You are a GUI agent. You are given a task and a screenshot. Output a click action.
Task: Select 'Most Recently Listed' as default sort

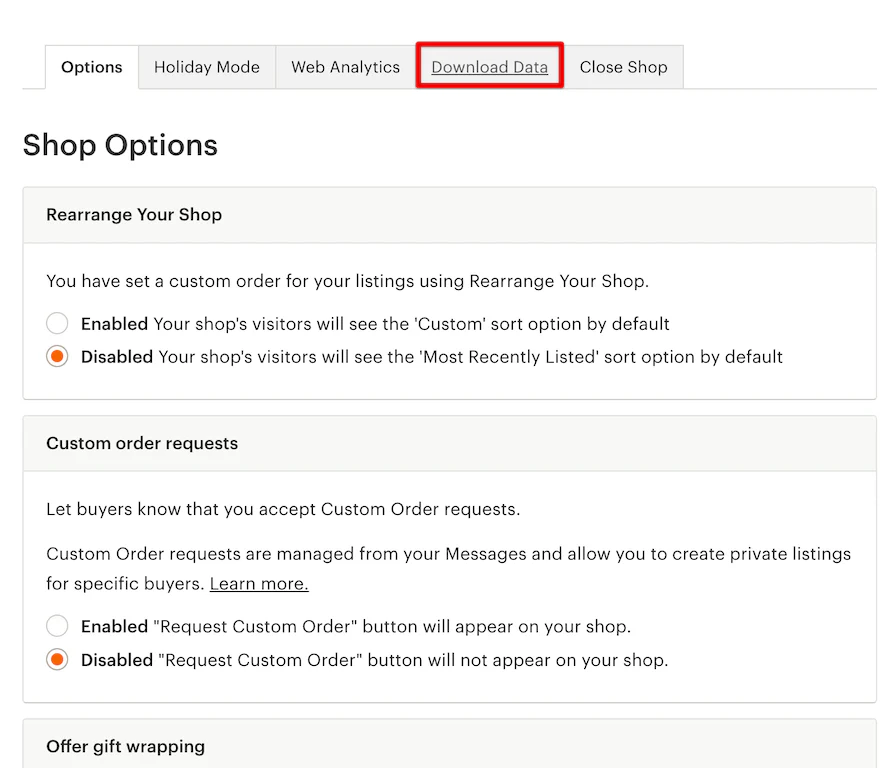pyautogui.click(x=57, y=356)
